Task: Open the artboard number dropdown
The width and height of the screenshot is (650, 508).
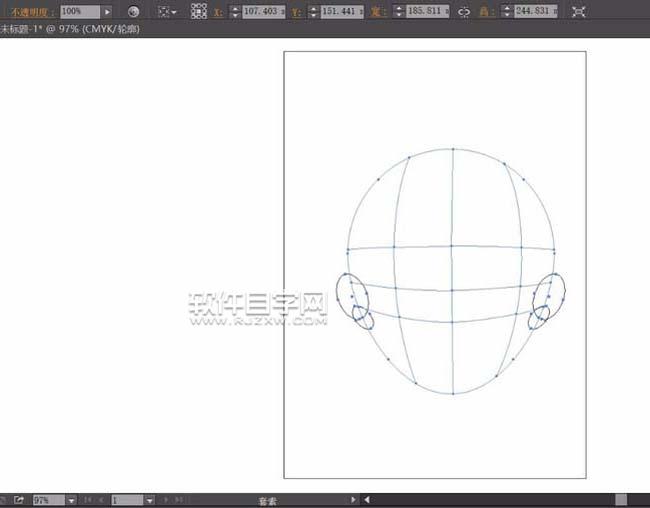Action: pyautogui.click(x=149, y=499)
